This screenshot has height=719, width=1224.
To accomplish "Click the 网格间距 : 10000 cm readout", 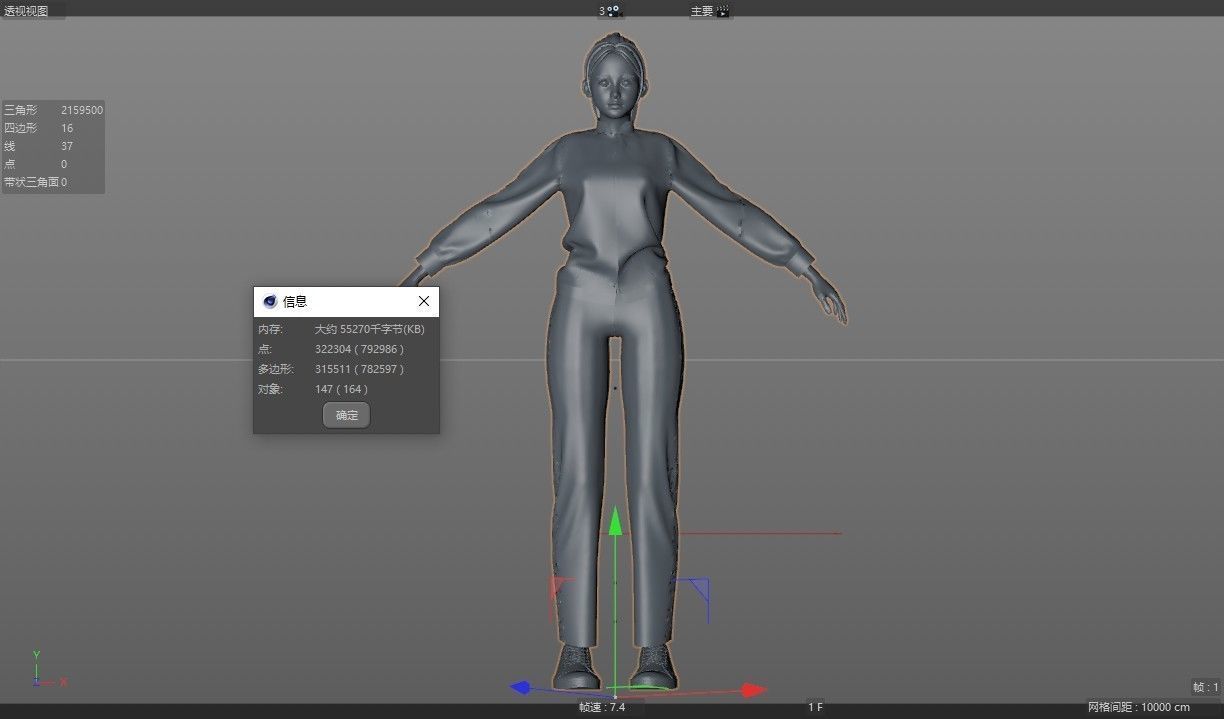I will pyautogui.click(x=1139, y=707).
